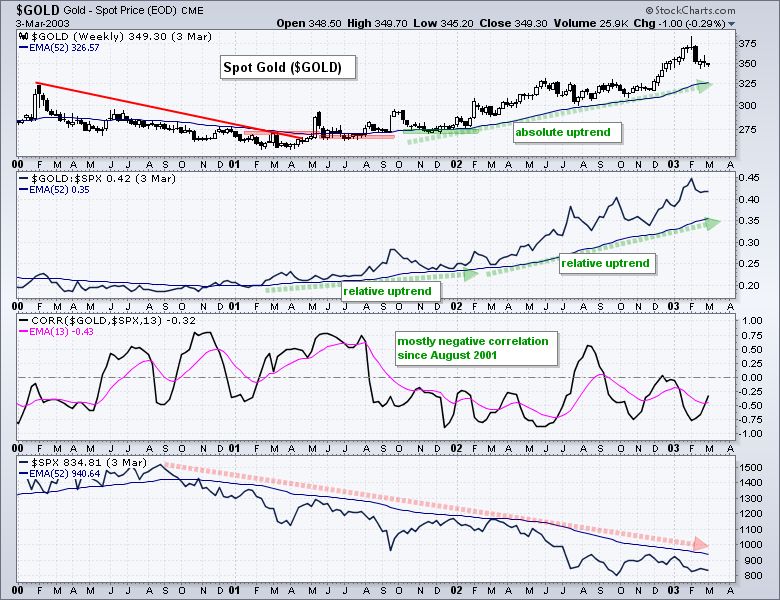780x600 pixels.
Task: Click the 1.00 correlation axis label
Action: pos(752,321)
